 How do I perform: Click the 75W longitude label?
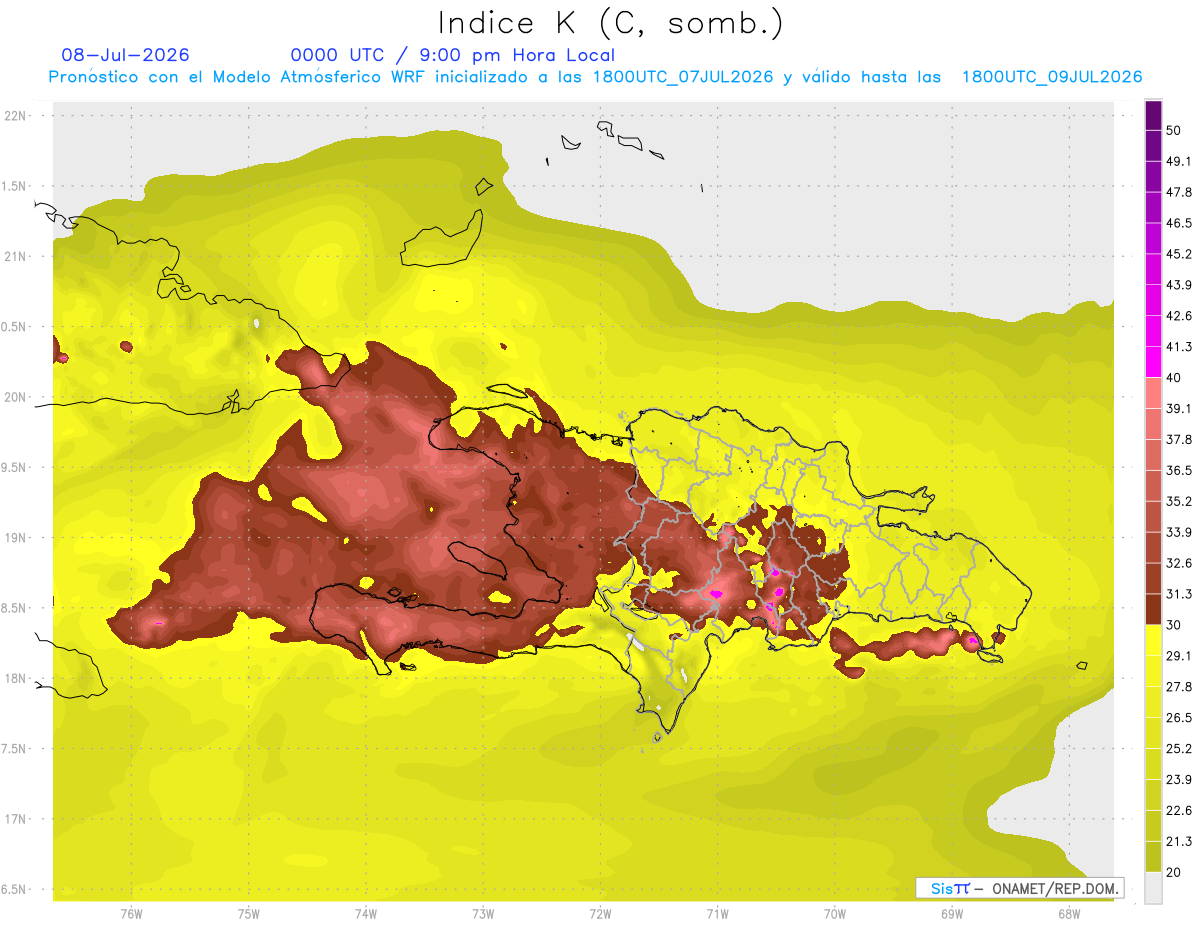[248, 913]
